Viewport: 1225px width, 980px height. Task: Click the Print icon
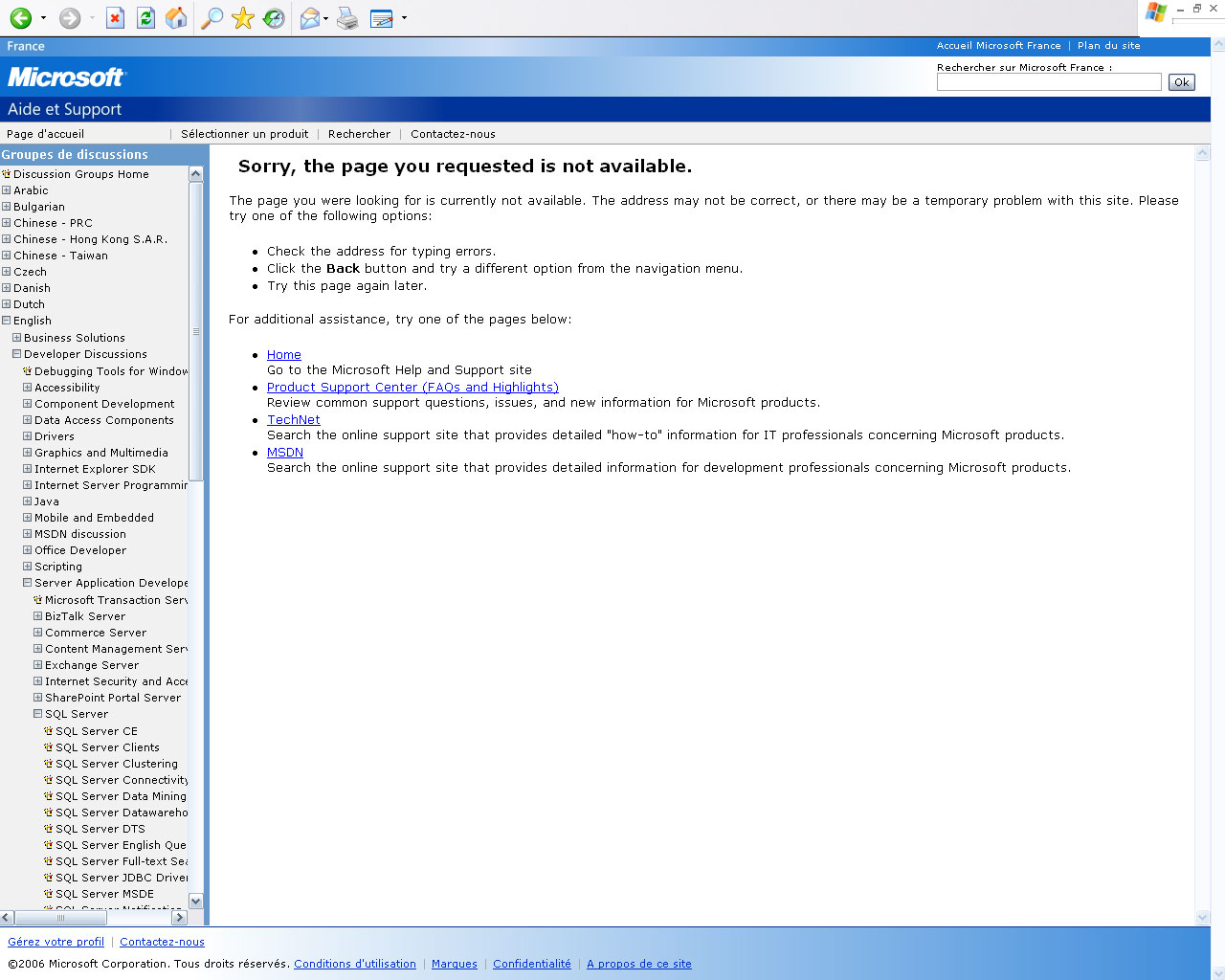coord(347,18)
